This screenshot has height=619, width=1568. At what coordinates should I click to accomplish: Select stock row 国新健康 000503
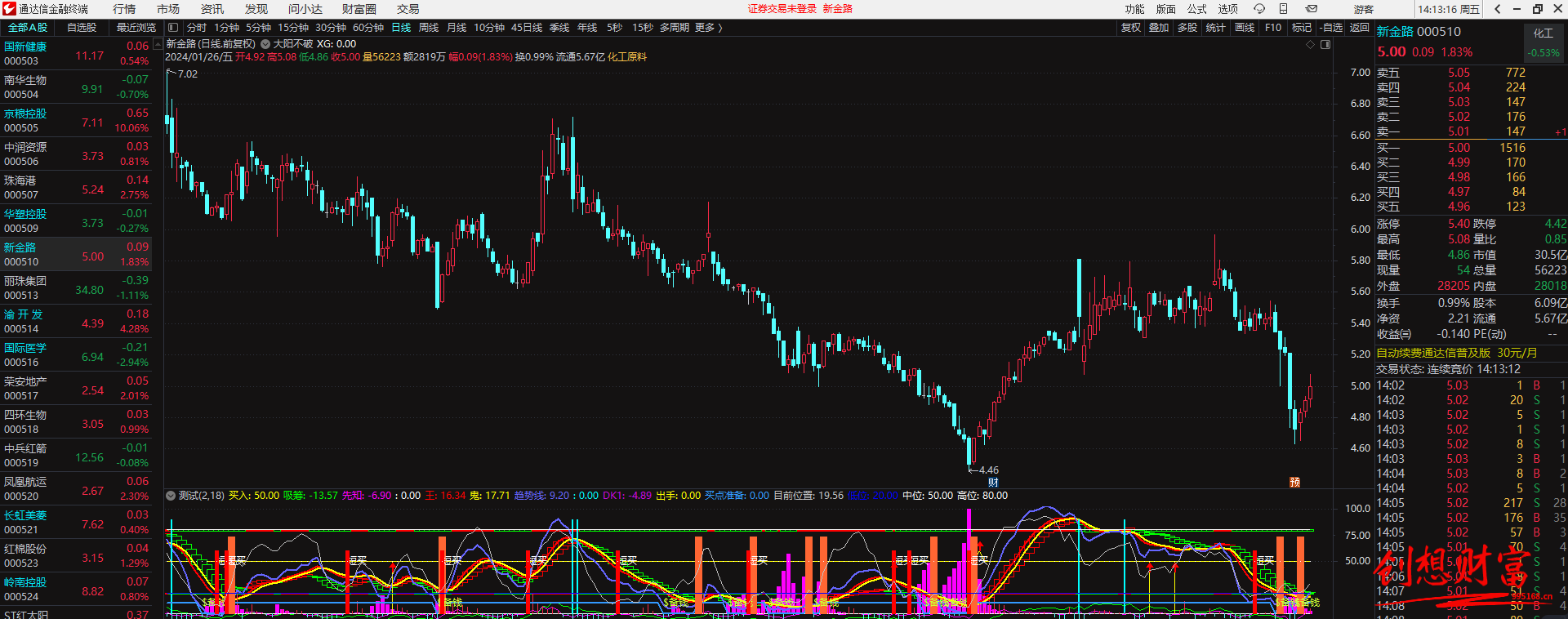click(76, 54)
